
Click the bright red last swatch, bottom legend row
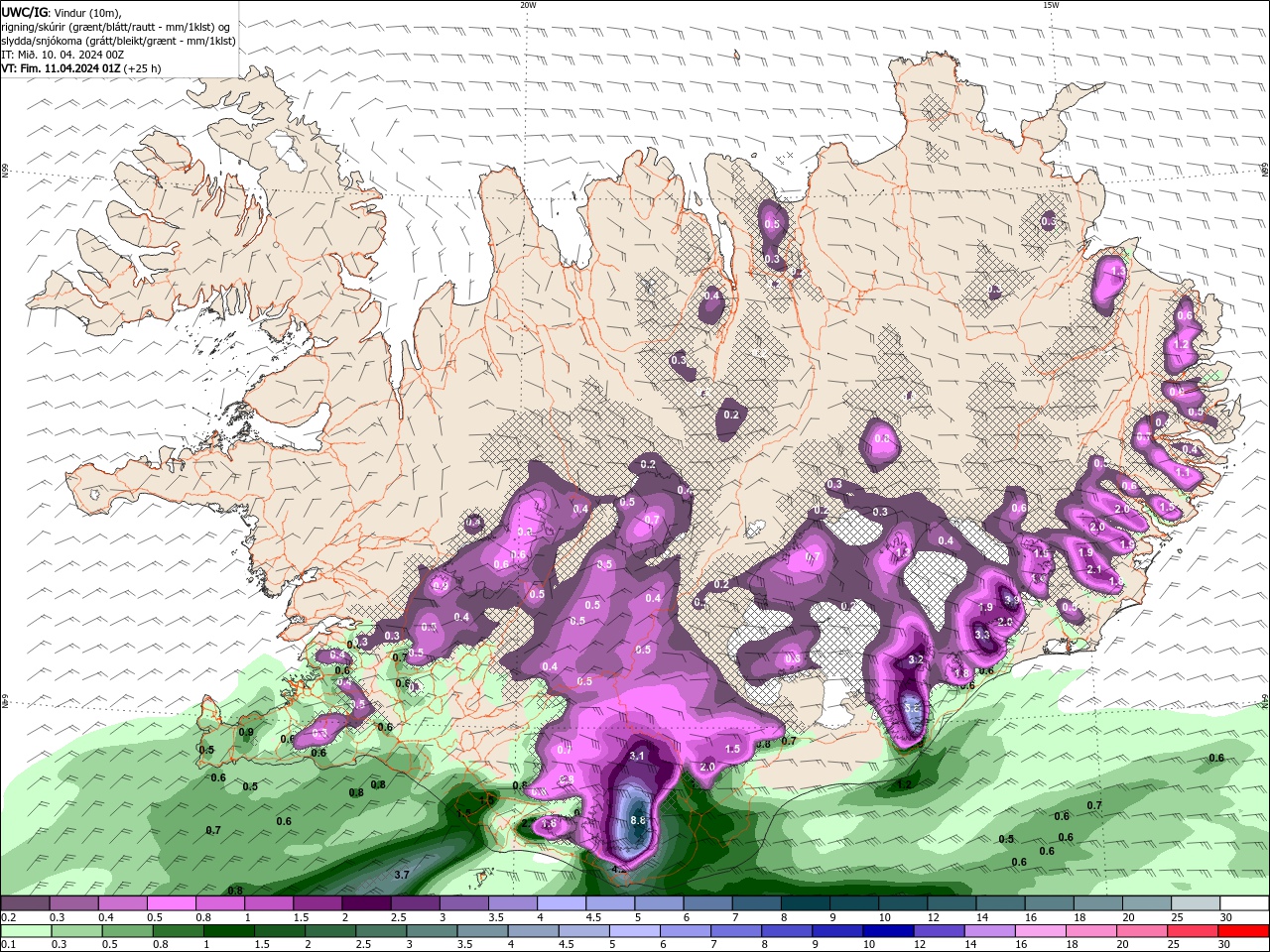[x=1243, y=931]
